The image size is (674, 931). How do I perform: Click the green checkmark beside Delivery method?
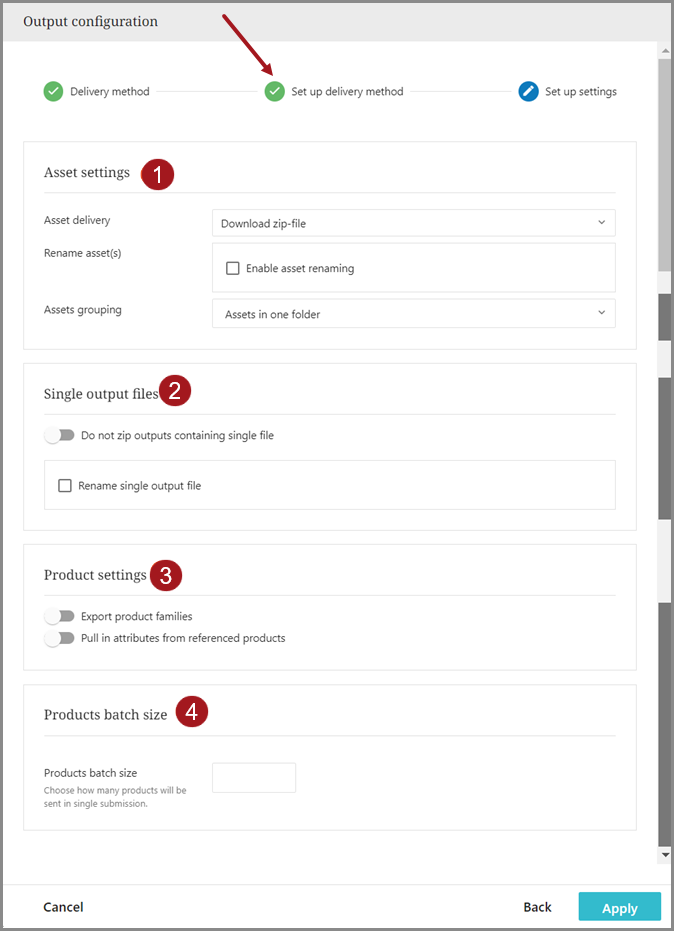tap(53, 92)
